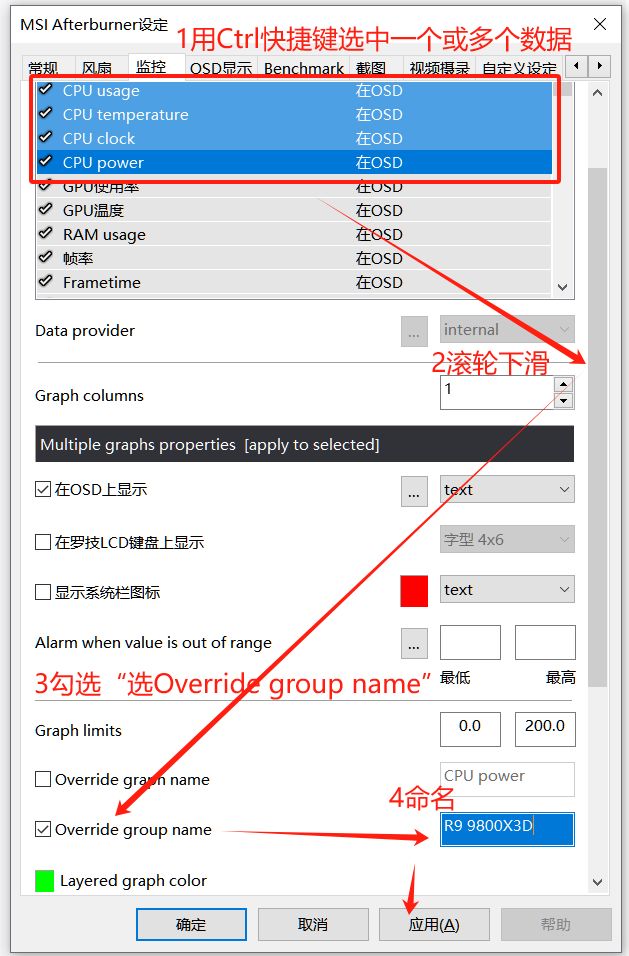This screenshot has width=629, height=956.
Task: Open the 字型 4x6 font dropdown
Action: click(507, 540)
